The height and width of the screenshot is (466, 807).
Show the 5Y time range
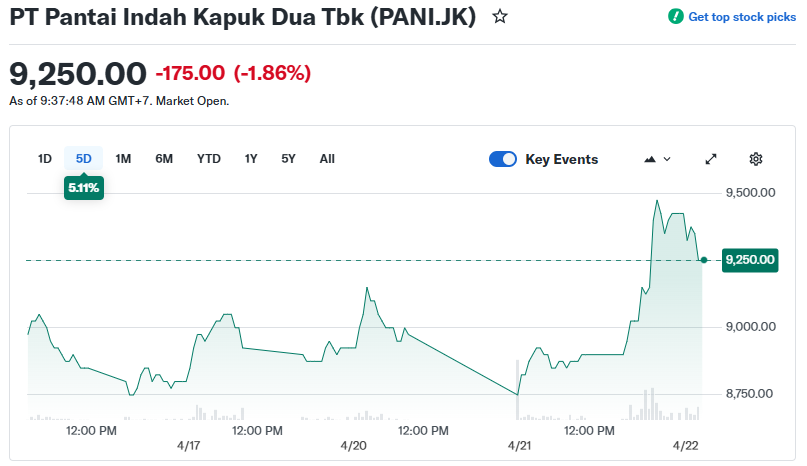point(288,158)
